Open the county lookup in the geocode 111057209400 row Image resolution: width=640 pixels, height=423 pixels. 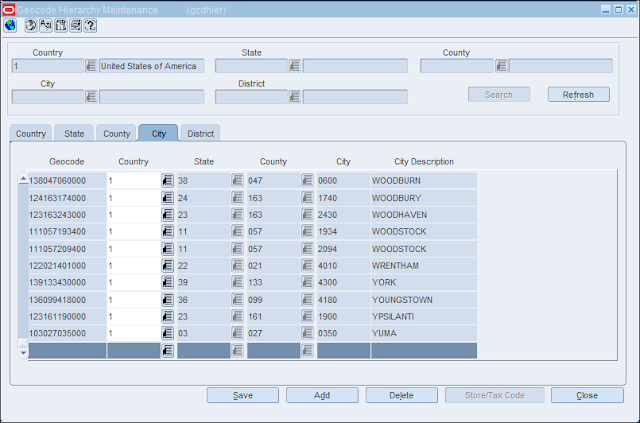tap(307, 249)
